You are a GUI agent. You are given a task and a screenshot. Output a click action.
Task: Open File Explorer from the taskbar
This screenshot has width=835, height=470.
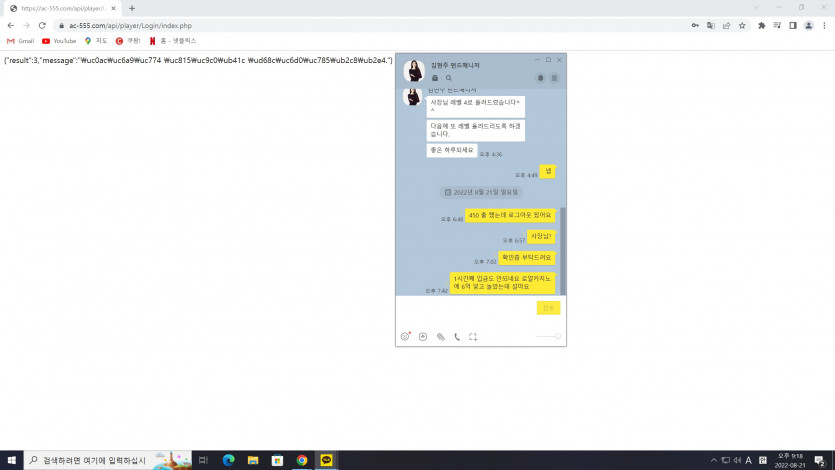pyautogui.click(x=253, y=460)
